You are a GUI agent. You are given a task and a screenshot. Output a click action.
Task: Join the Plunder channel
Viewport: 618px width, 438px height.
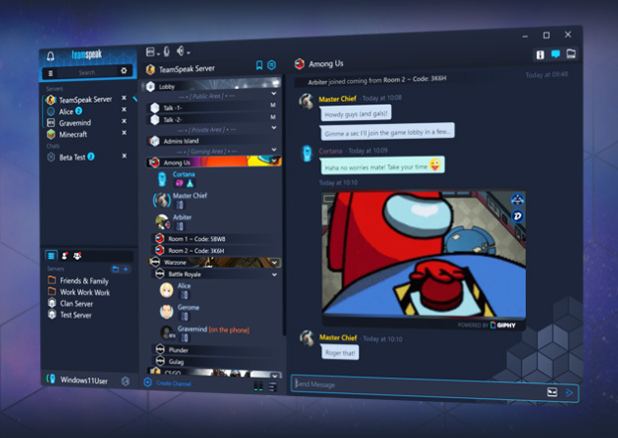coord(216,350)
